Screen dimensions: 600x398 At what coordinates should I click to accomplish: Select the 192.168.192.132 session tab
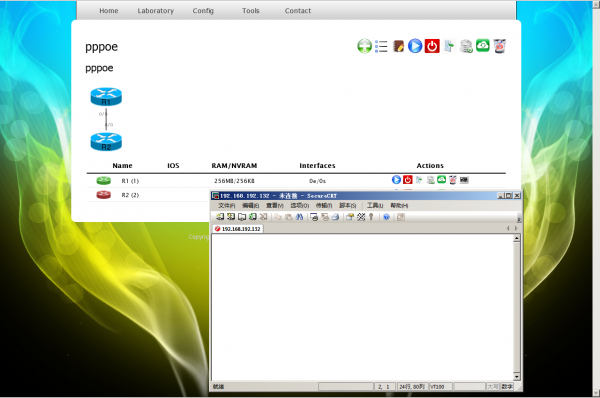238,229
